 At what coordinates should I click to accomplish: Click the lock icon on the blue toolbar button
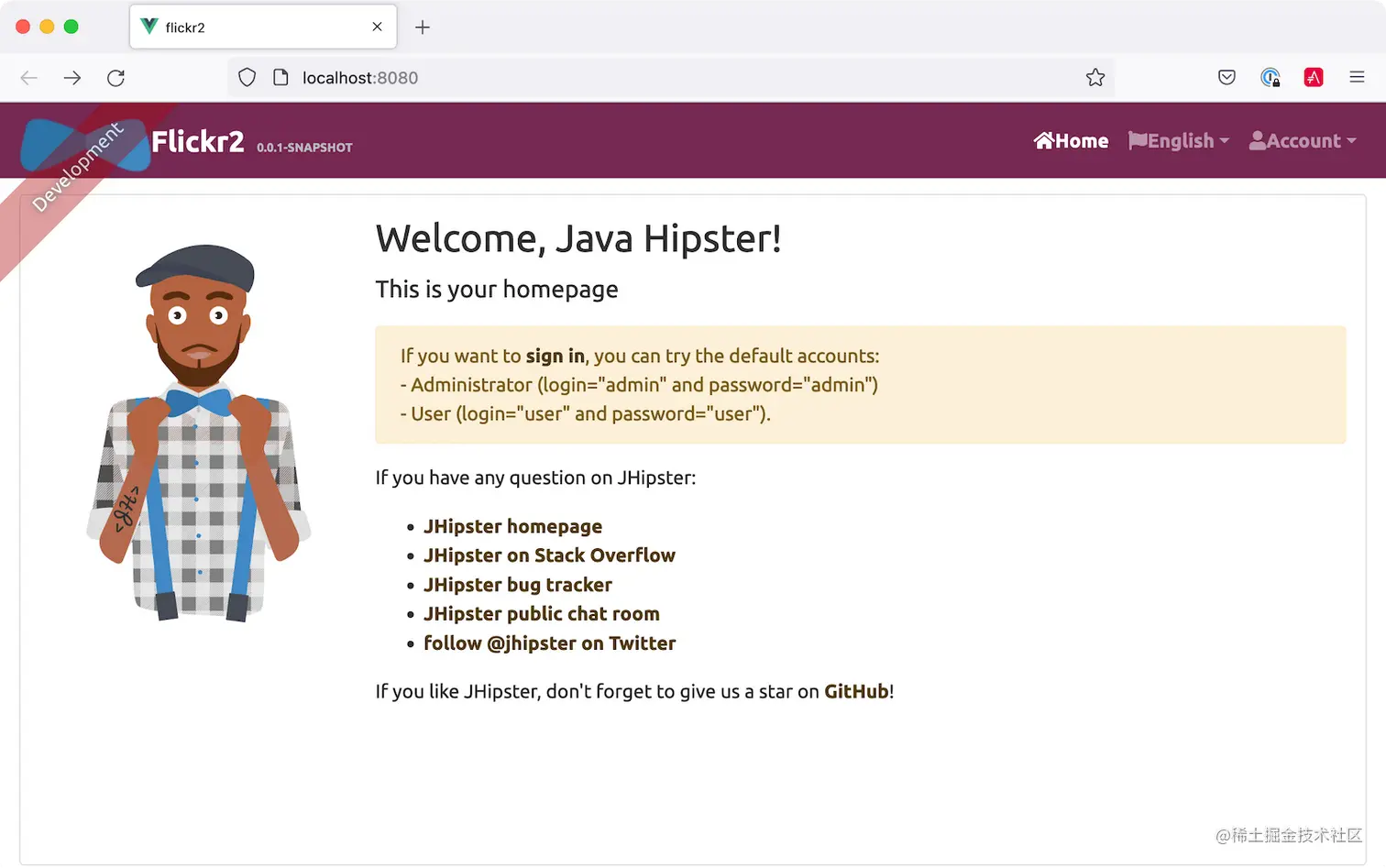(1275, 82)
